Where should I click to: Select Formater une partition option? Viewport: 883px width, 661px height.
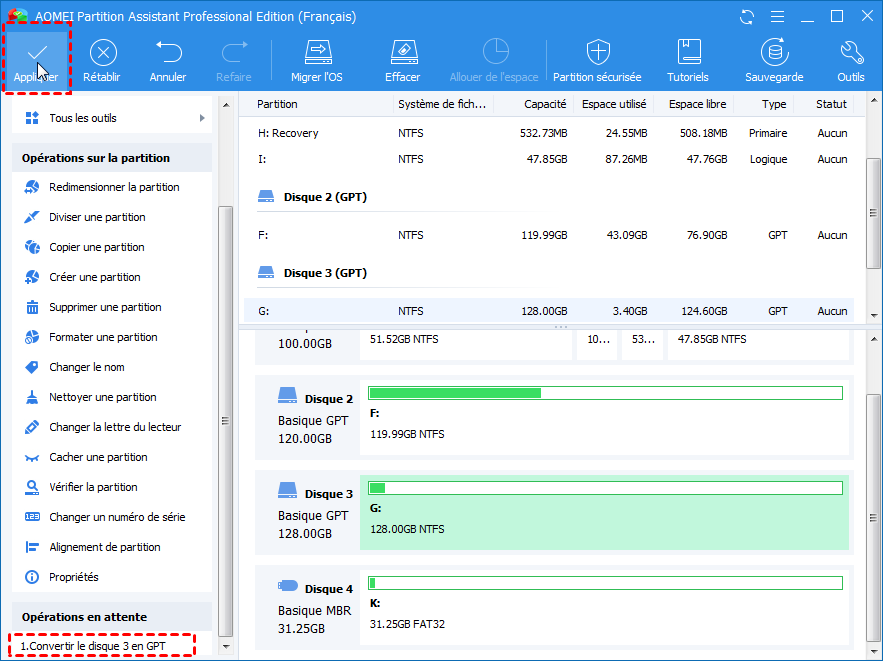[x=103, y=337]
